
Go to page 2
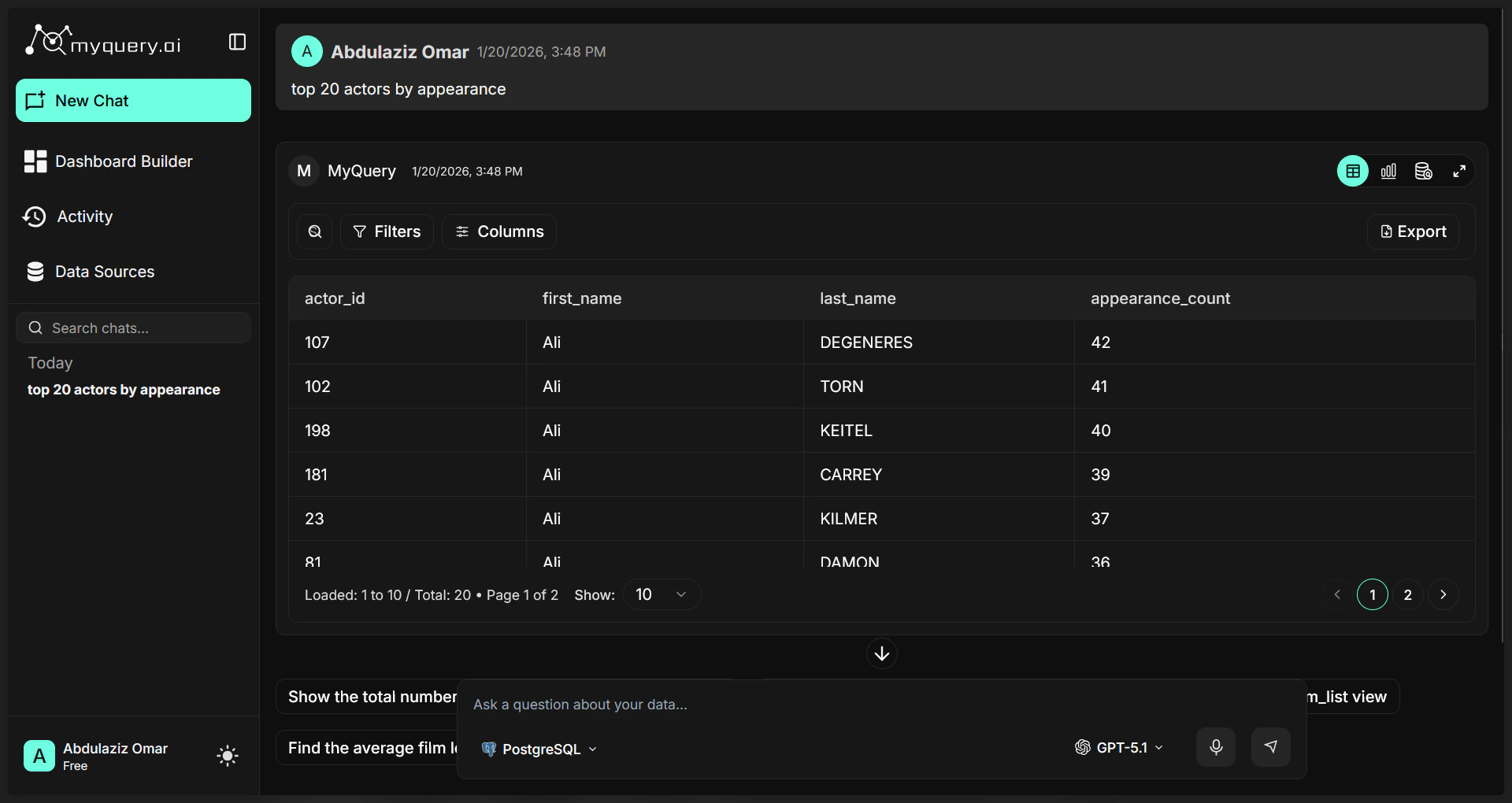1408,594
